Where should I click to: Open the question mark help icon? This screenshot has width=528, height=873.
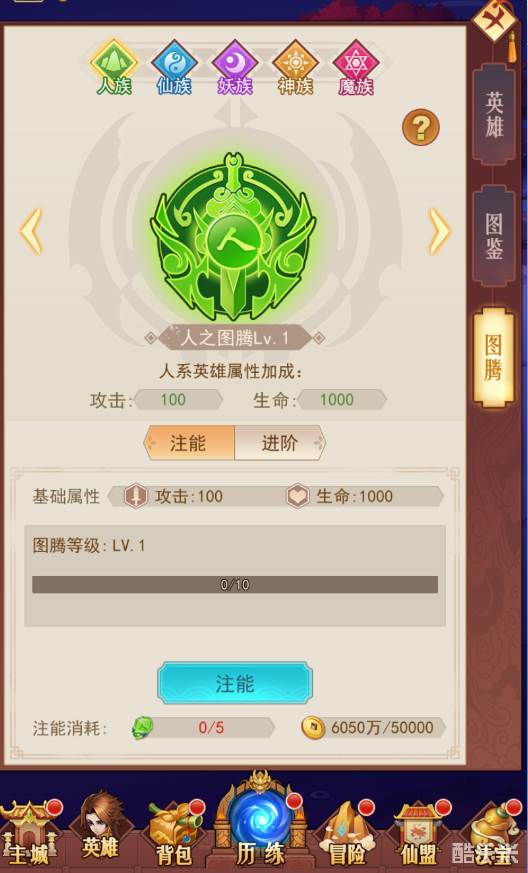[x=421, y=127]
